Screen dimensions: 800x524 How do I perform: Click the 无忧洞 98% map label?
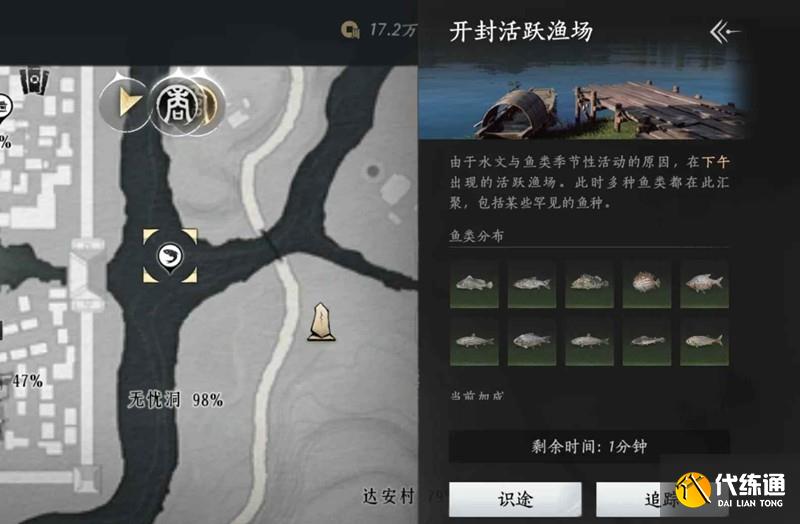(176, 400)
